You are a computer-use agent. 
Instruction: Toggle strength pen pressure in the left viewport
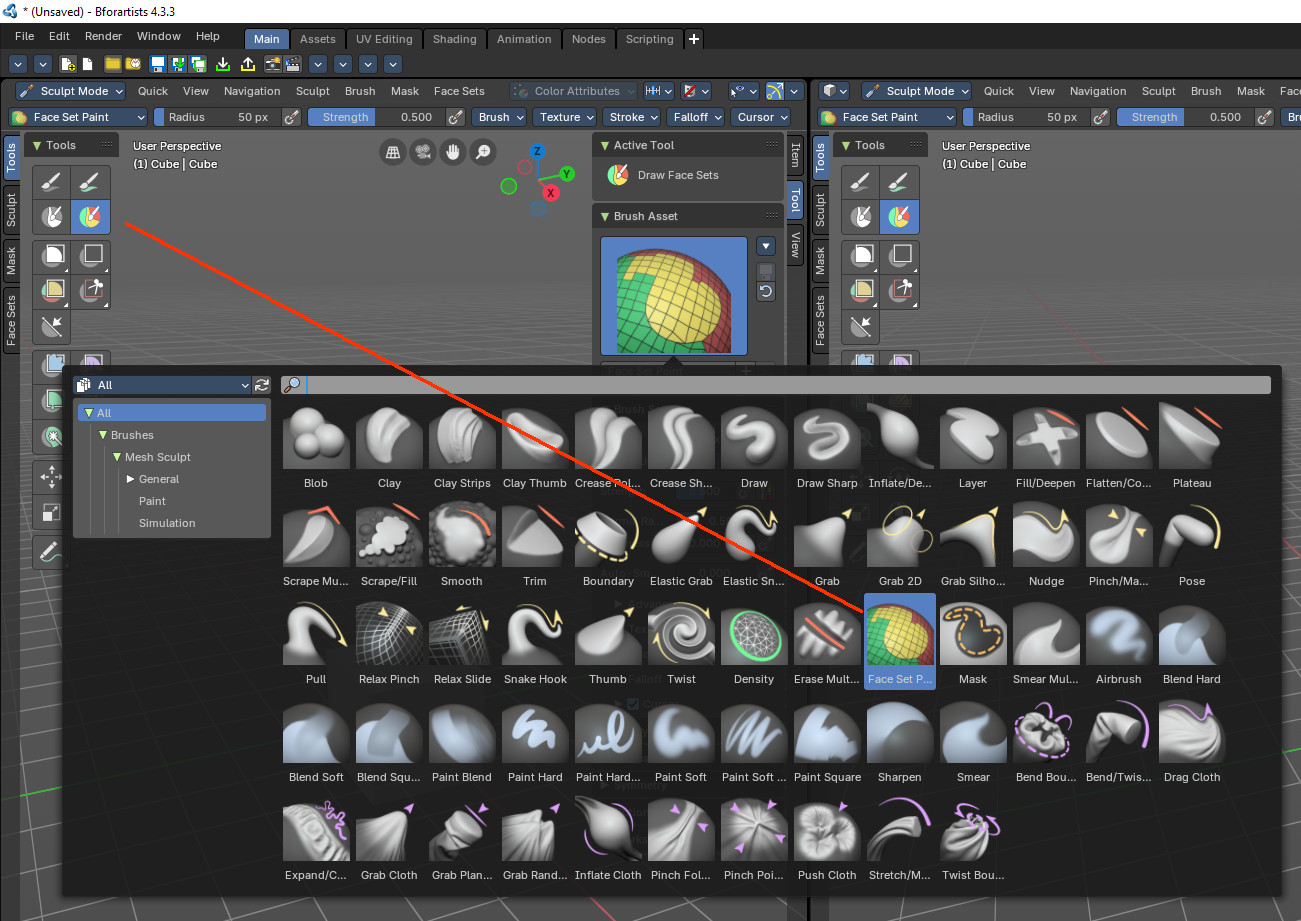pyautogui.click(x=454, y=117)
